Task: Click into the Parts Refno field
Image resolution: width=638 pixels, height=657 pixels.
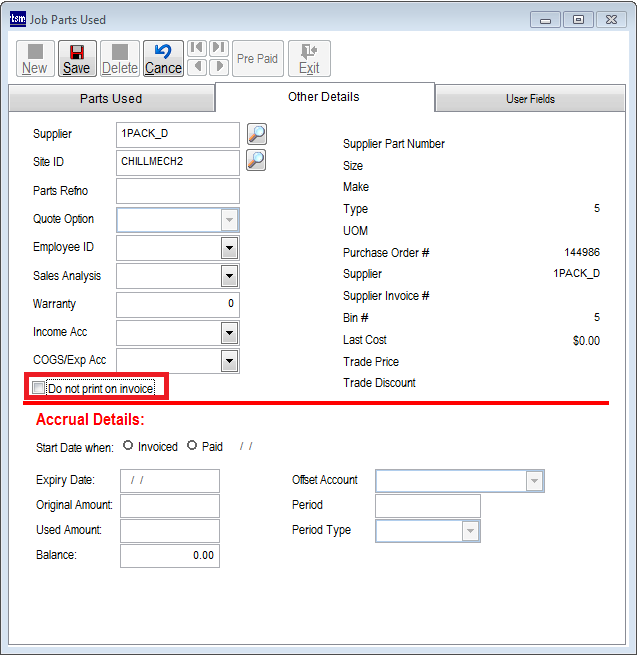Action: (x=177, y=191)
